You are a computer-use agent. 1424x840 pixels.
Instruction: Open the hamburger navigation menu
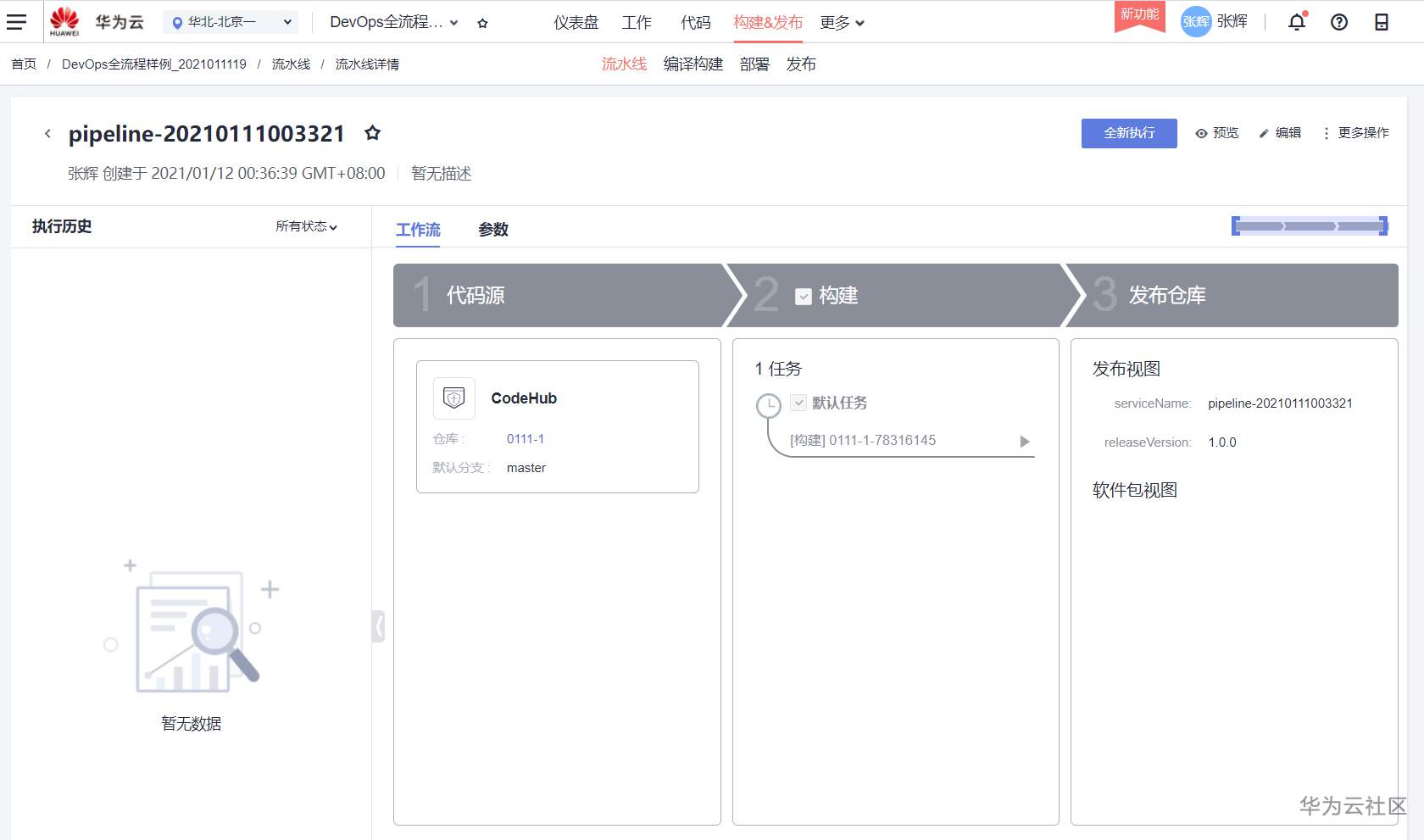[x=16, y=22]
